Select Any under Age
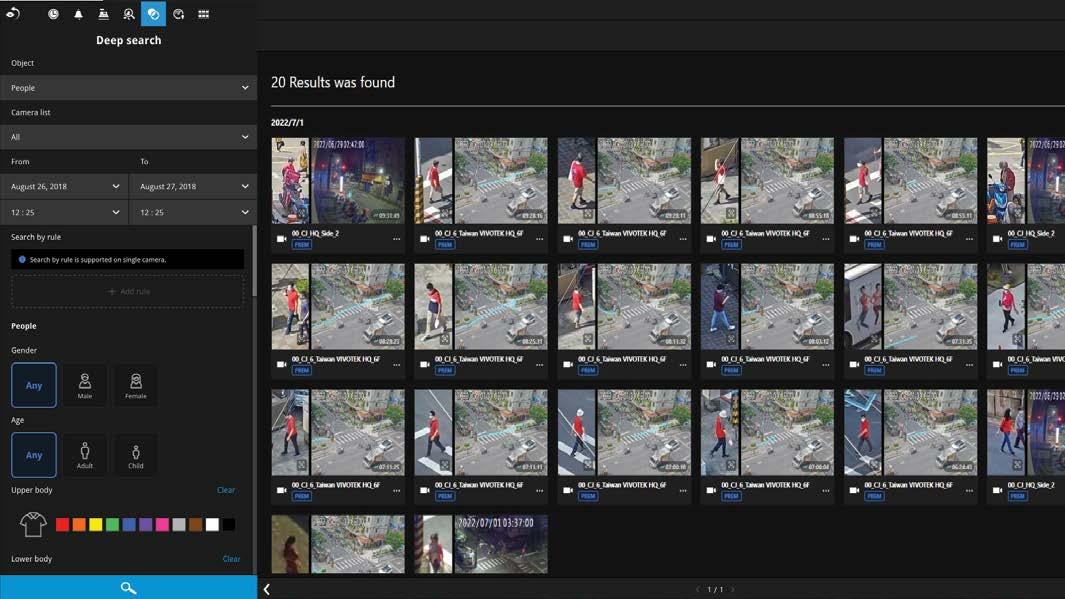The height and width of the screenshot is (599, 1065). pyautogui.click(x=34, y=455)
